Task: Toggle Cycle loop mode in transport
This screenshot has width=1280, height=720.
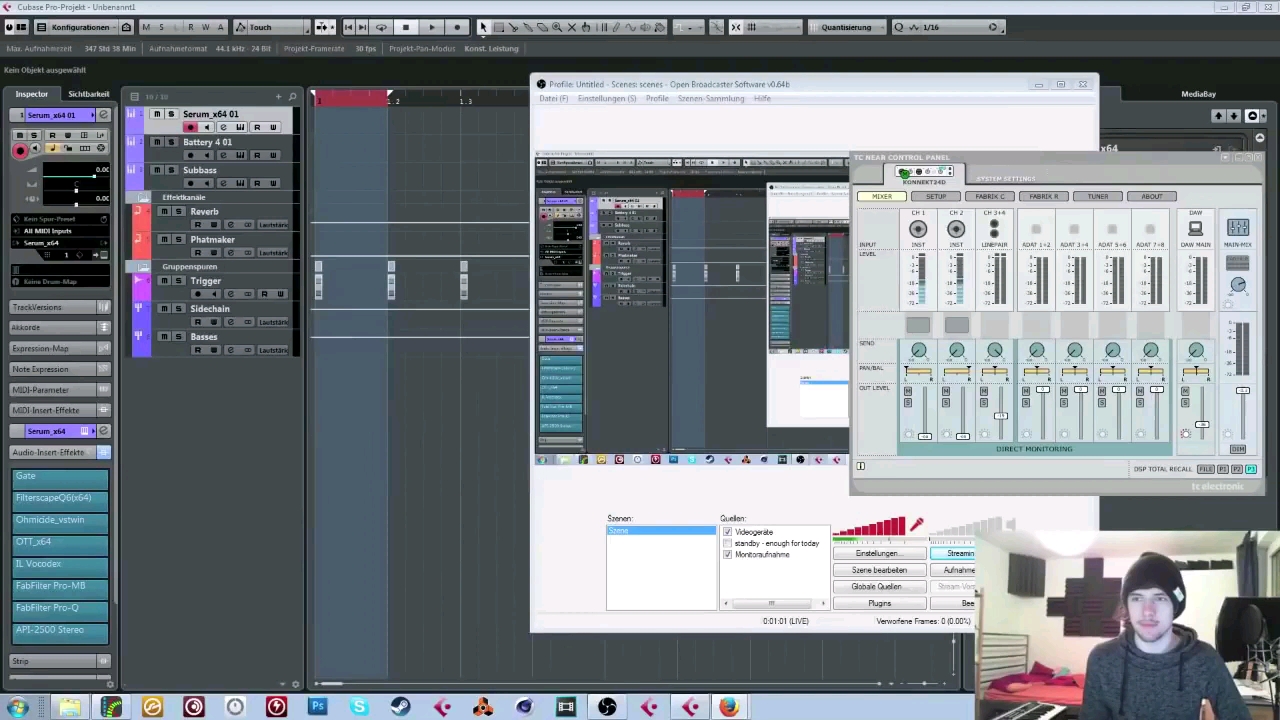Action: (x=381, y=27)
